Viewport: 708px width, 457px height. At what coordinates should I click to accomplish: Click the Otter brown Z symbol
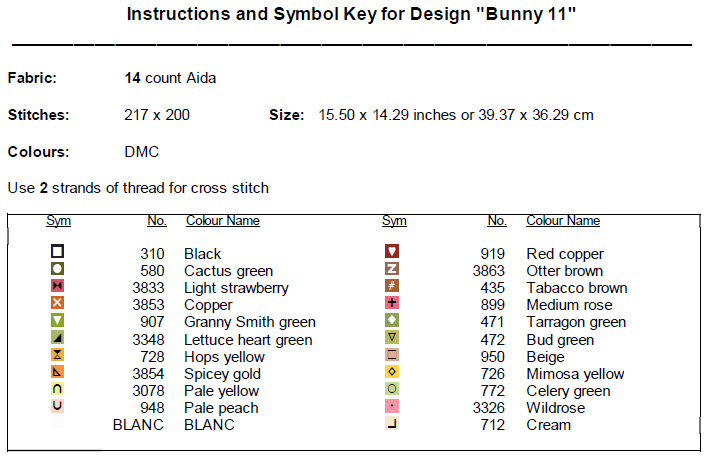(x=392, y=270)
